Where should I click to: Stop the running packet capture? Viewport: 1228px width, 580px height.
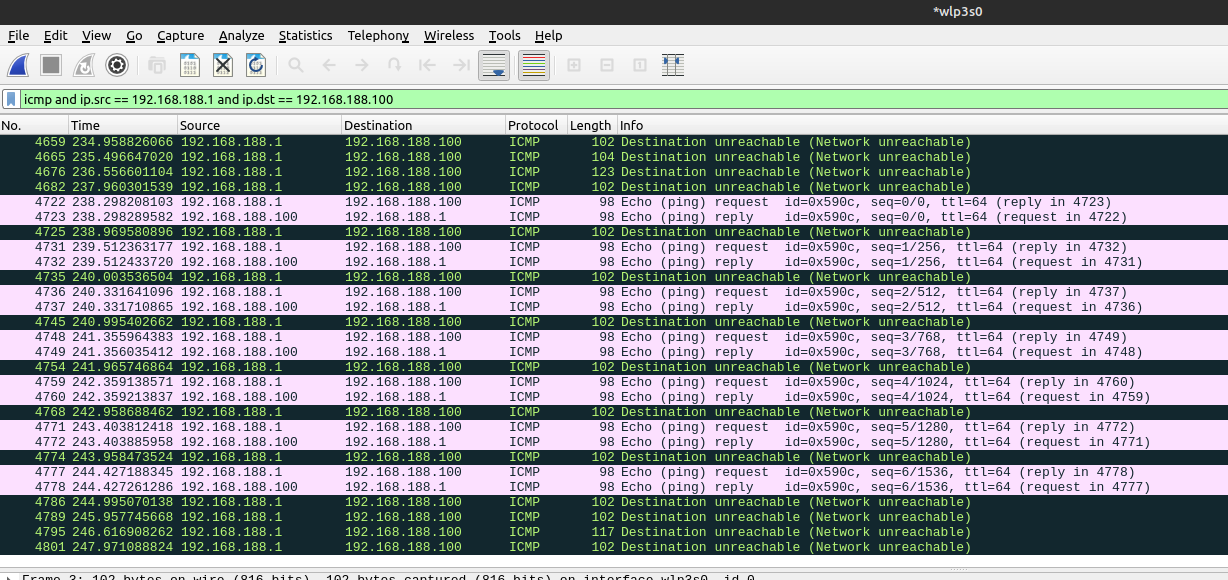pos(51,66)
